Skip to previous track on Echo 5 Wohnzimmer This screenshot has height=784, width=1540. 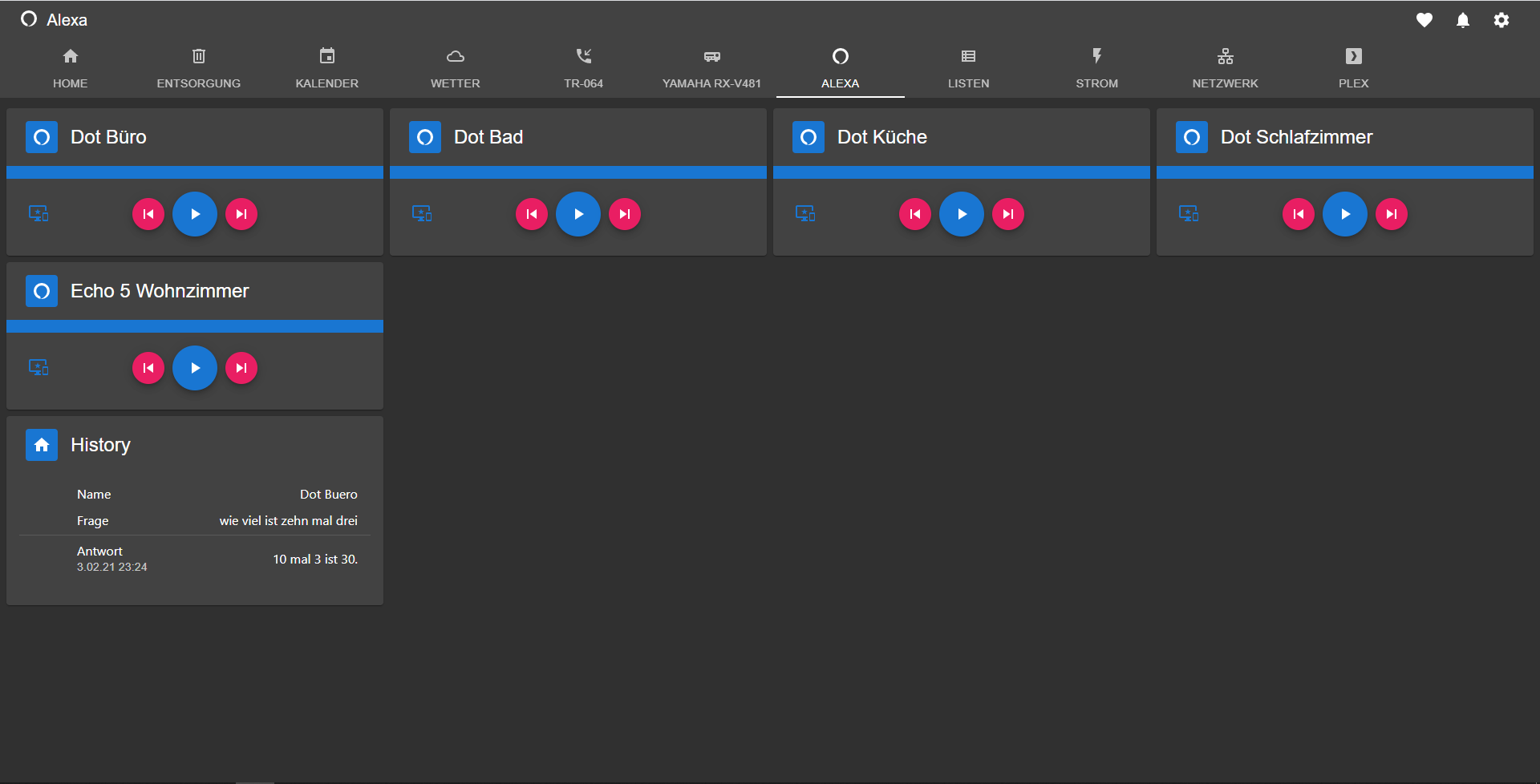click(x=148, y=368)
